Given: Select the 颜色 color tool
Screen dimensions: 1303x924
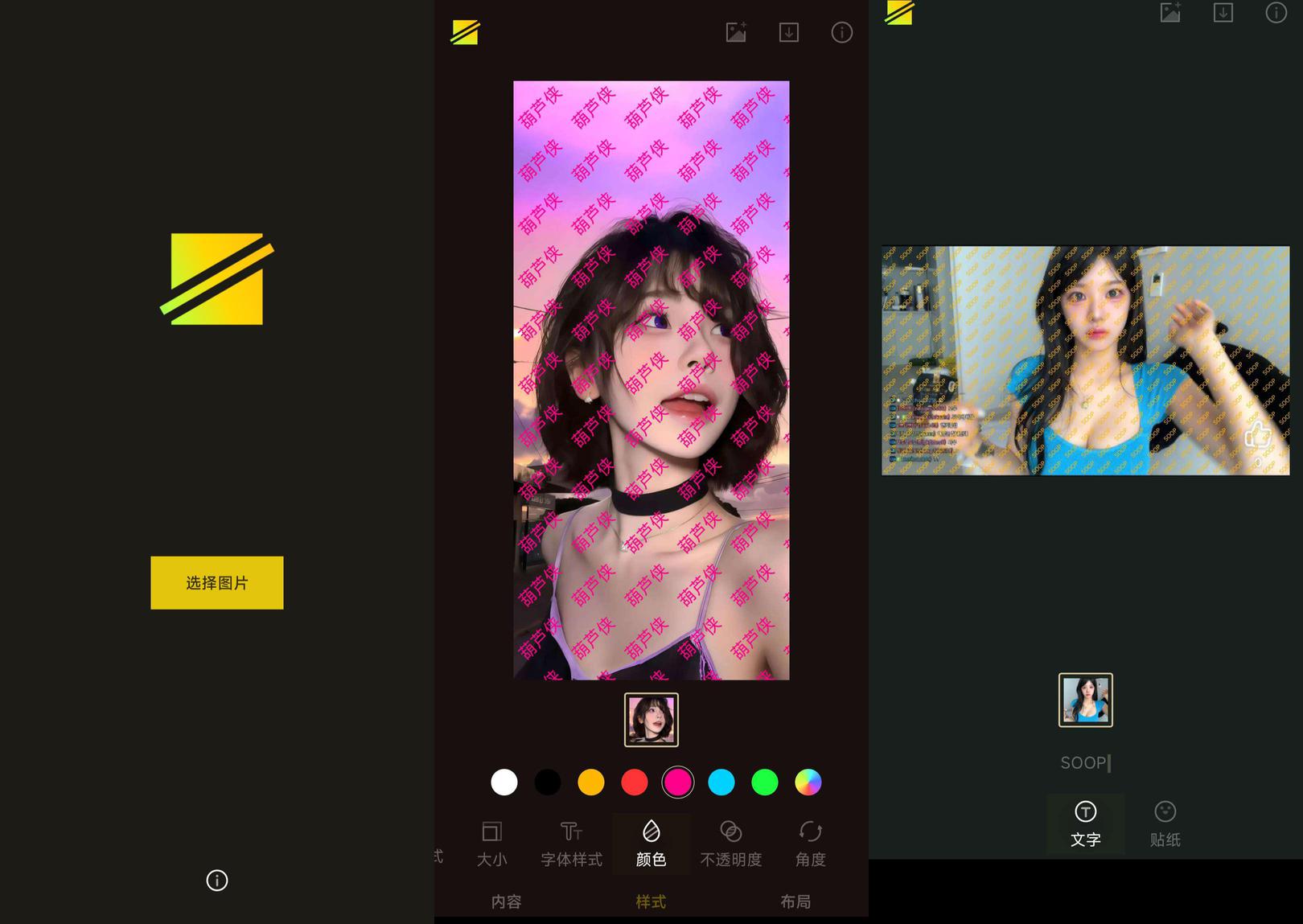Looking at the screenshot, I should 651,844.
